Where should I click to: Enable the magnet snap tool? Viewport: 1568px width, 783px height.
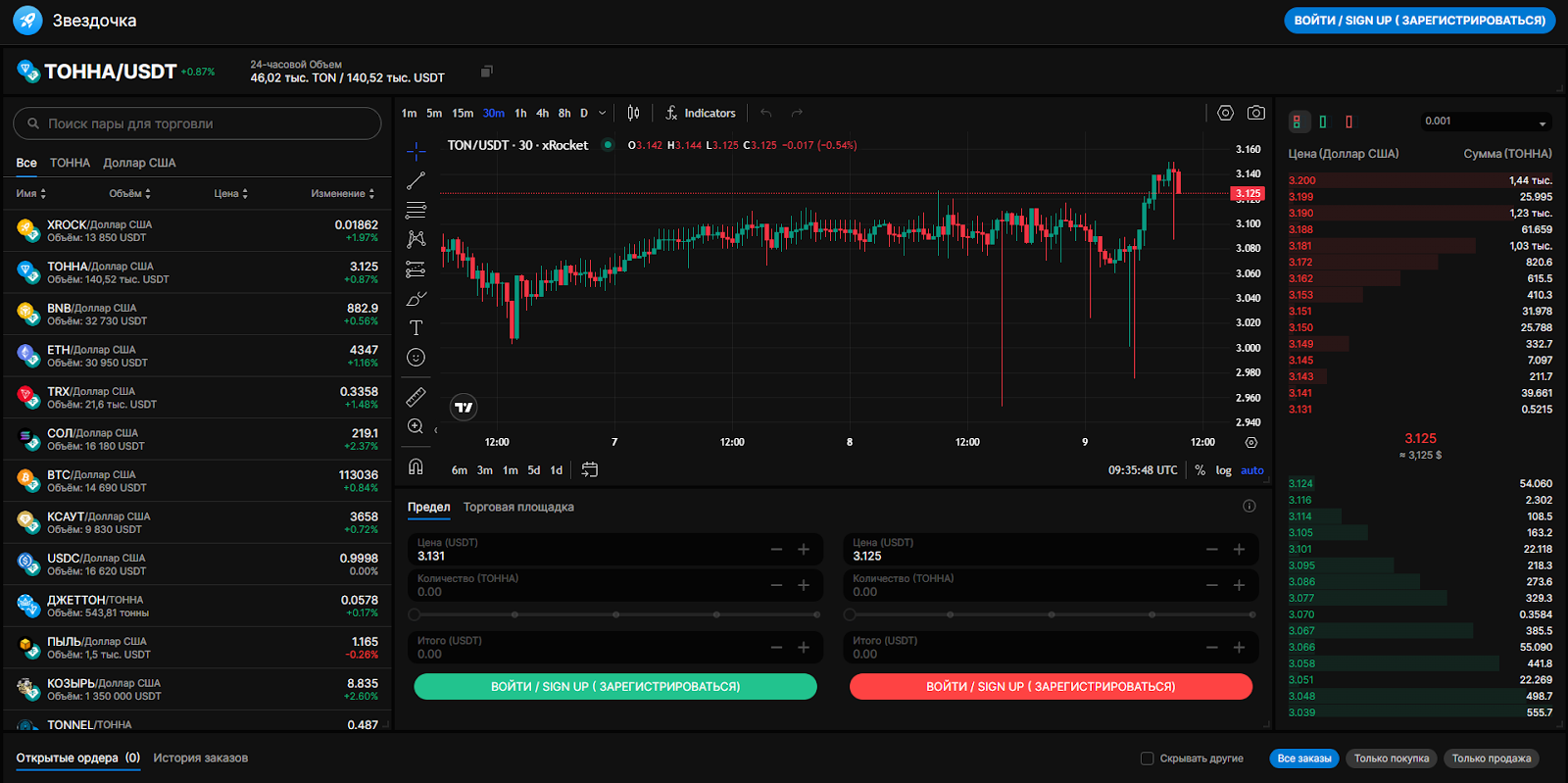click(416, 466)
